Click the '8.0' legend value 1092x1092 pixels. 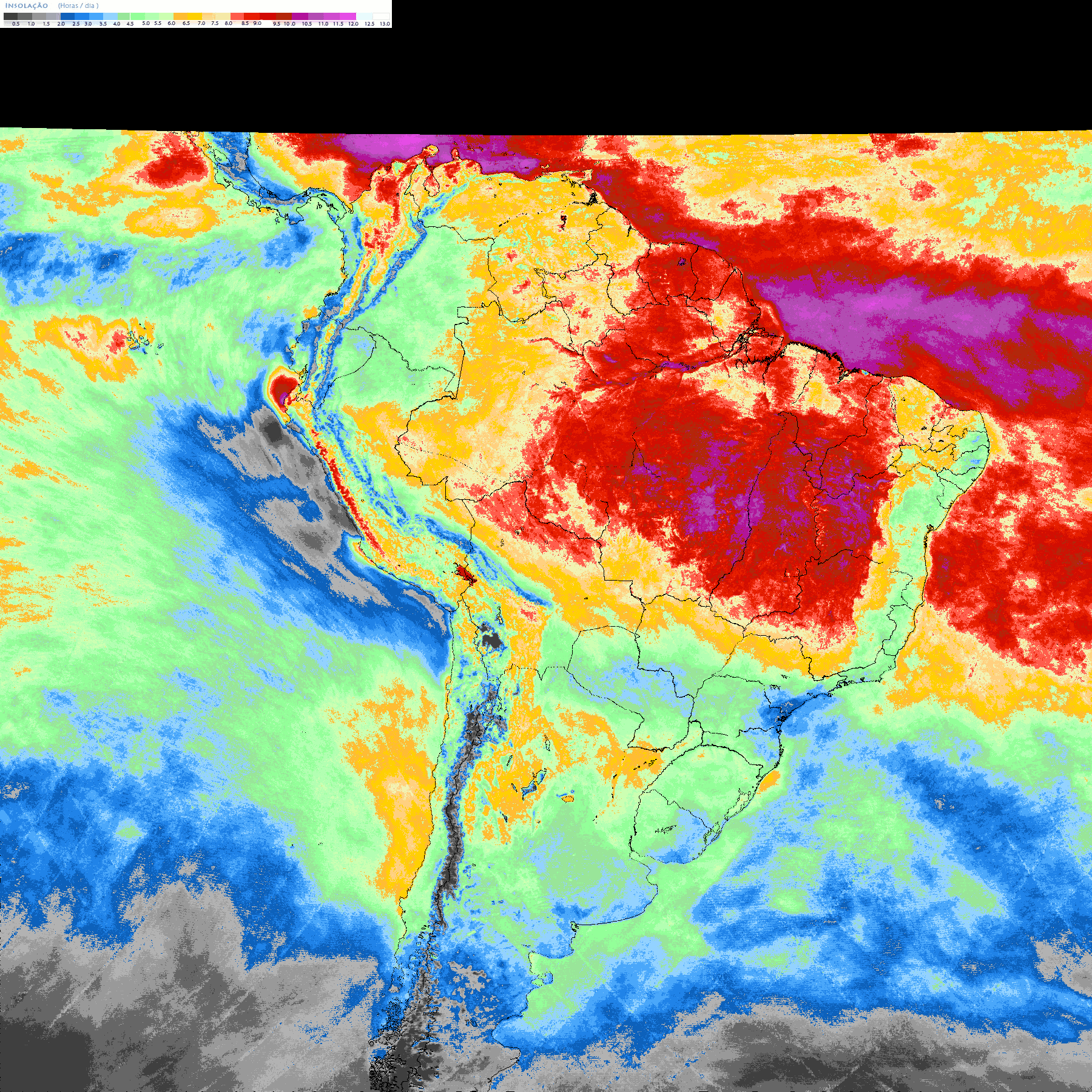tap(229, 23)
